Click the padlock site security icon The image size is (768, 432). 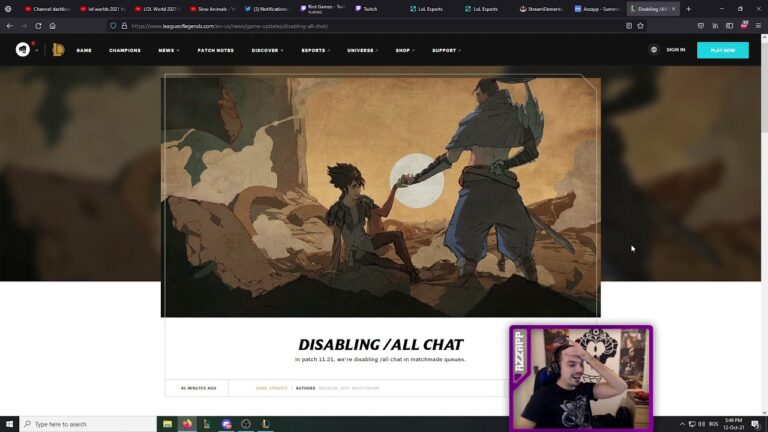point(124,26)
